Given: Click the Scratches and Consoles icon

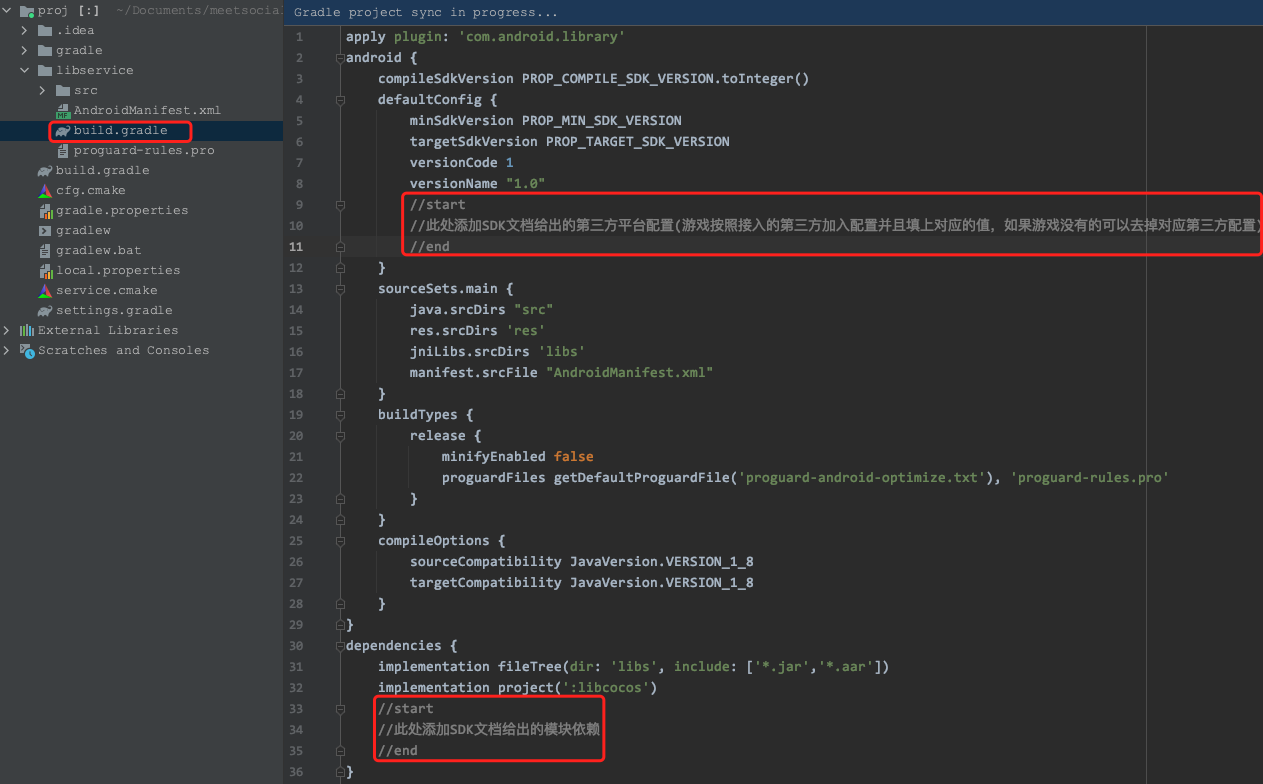Looking at the screenshot, I should click(27, 350).
